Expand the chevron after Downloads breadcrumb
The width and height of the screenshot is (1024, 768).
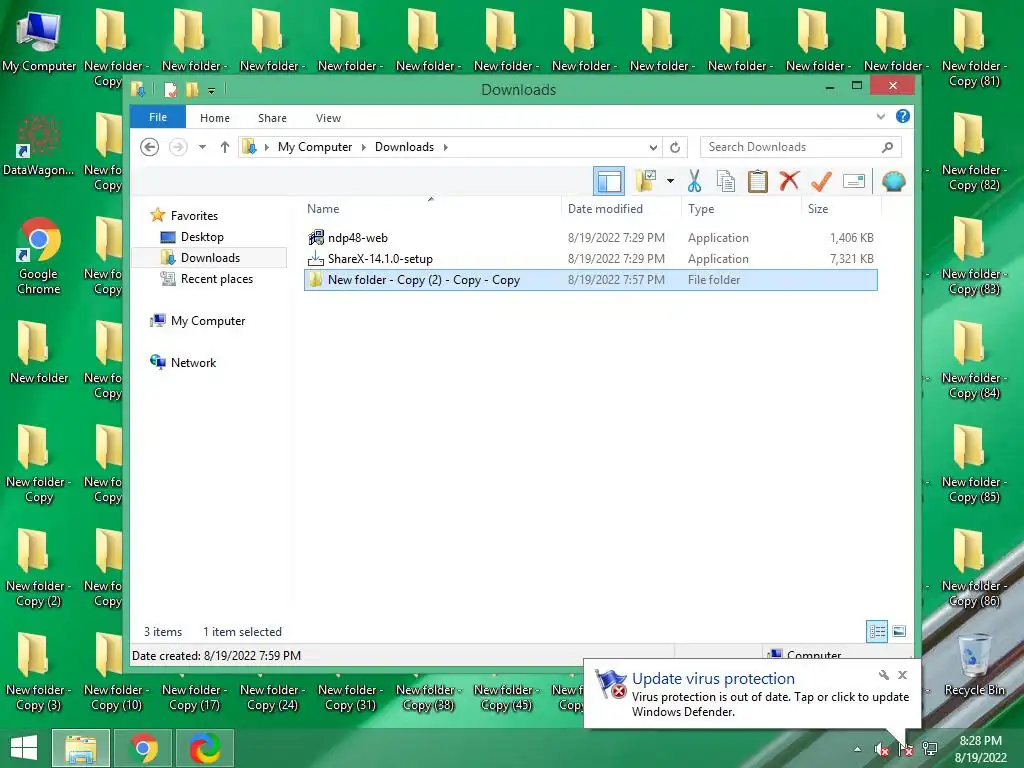click(x=445, y=147)
